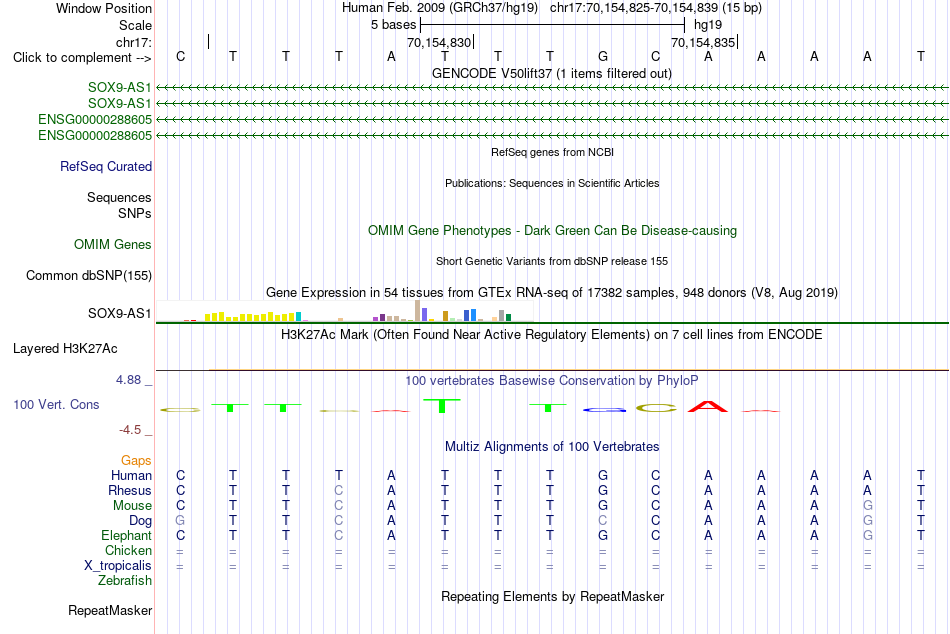This screenshot has height=634, width=950.
Task: Click the 'Human Feb. 2009 (GRCh37/hg19)' header text
Action: pos(440,8)
